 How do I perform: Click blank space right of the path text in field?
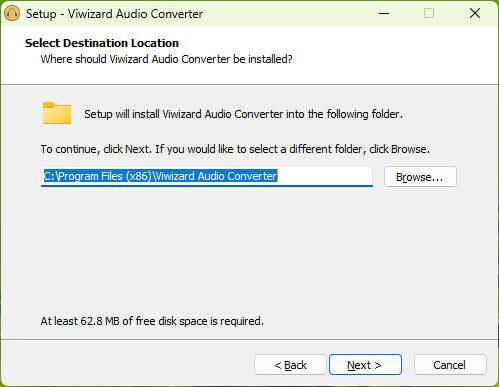(x=325, y=176)
